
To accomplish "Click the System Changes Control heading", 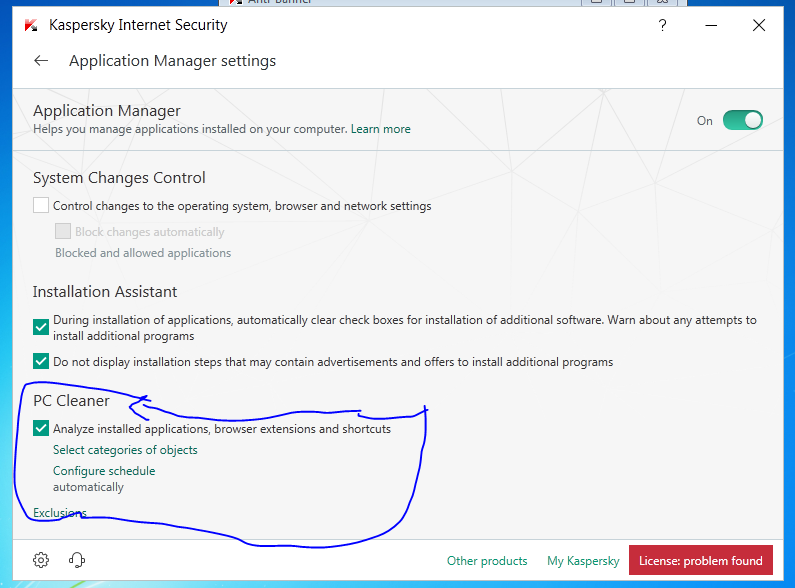I will 119,178.
